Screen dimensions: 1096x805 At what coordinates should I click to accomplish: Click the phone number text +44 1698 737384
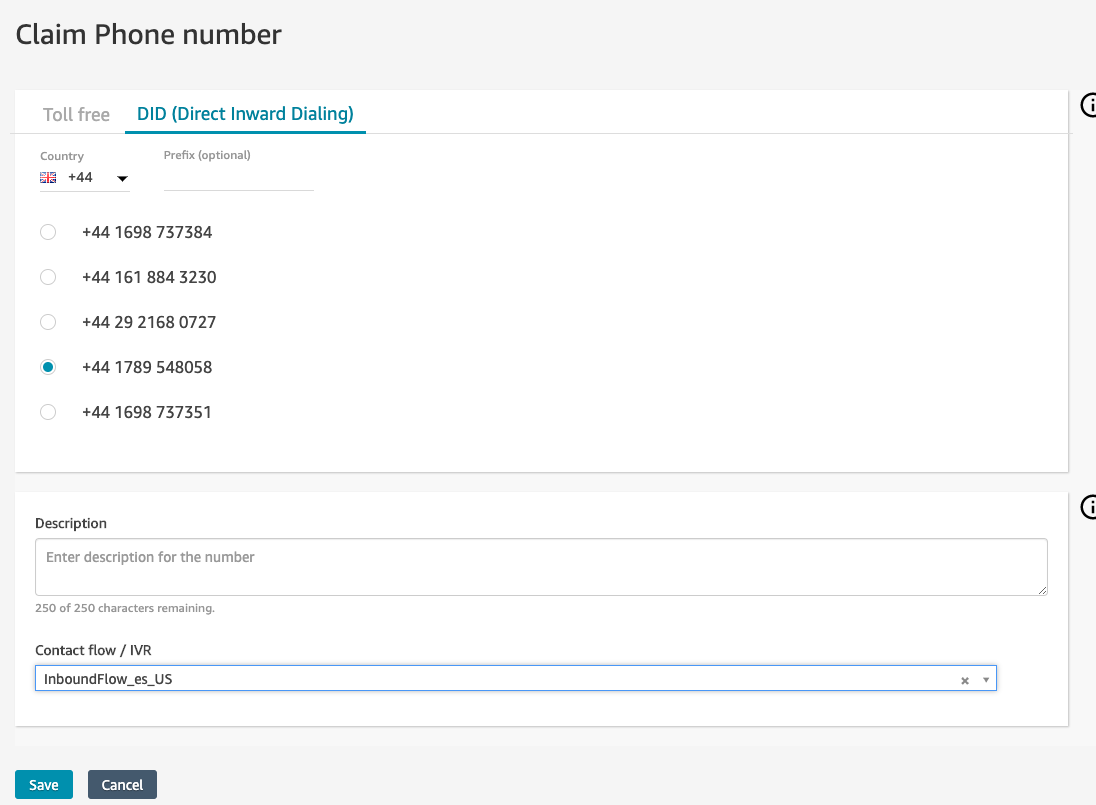147,232
